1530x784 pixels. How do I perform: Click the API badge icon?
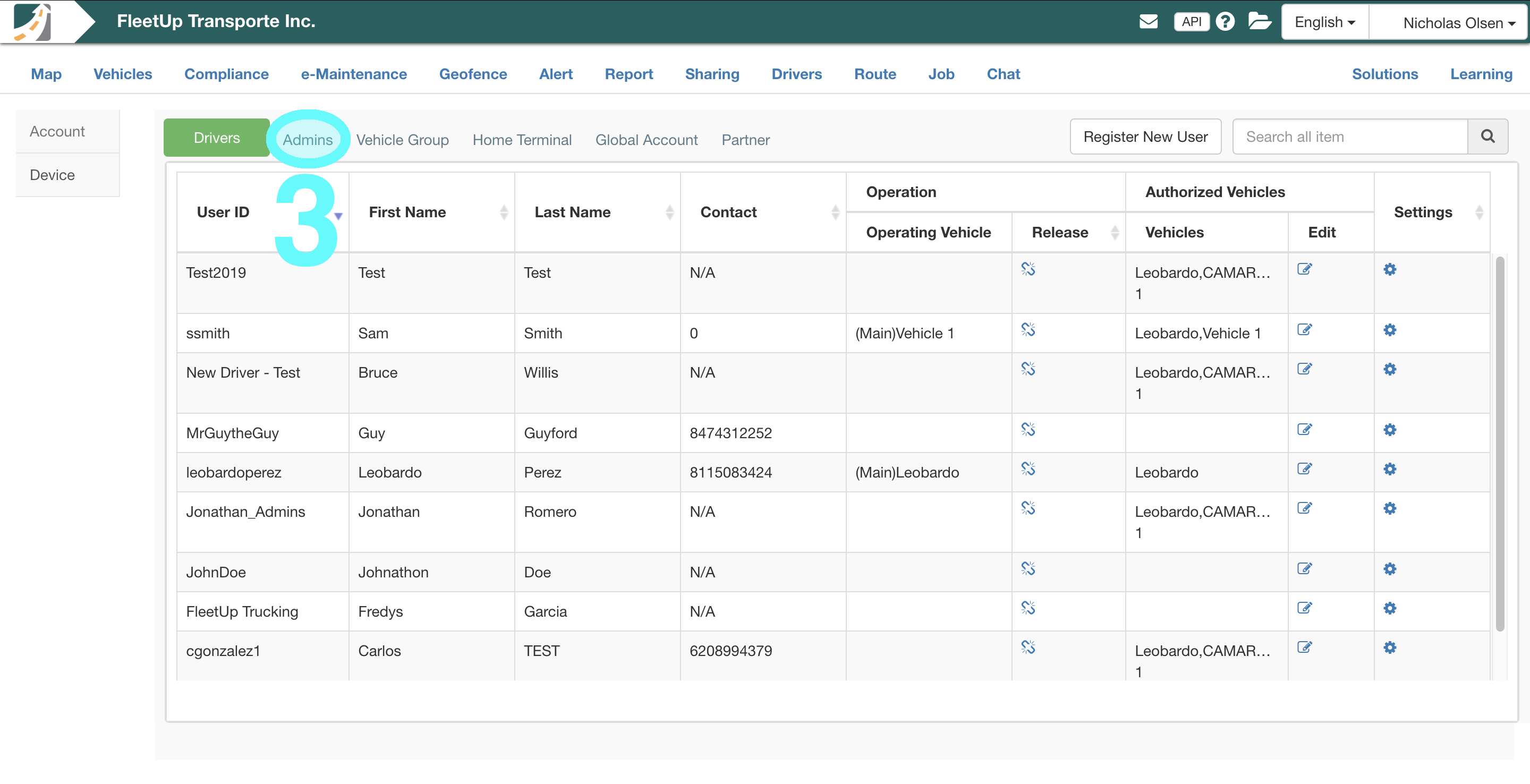click(1192, 22)
